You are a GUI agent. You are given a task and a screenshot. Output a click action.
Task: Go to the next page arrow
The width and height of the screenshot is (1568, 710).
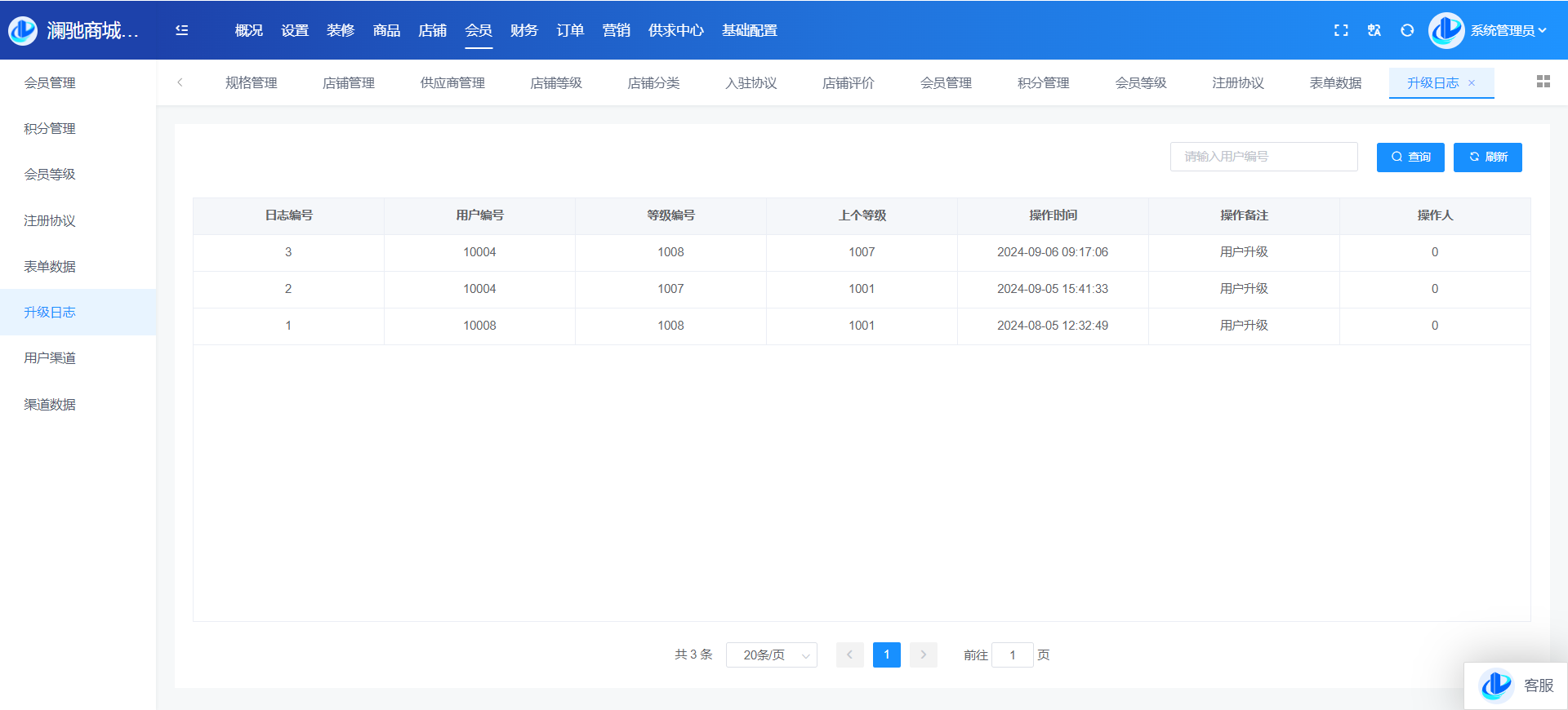coord(924,655)
